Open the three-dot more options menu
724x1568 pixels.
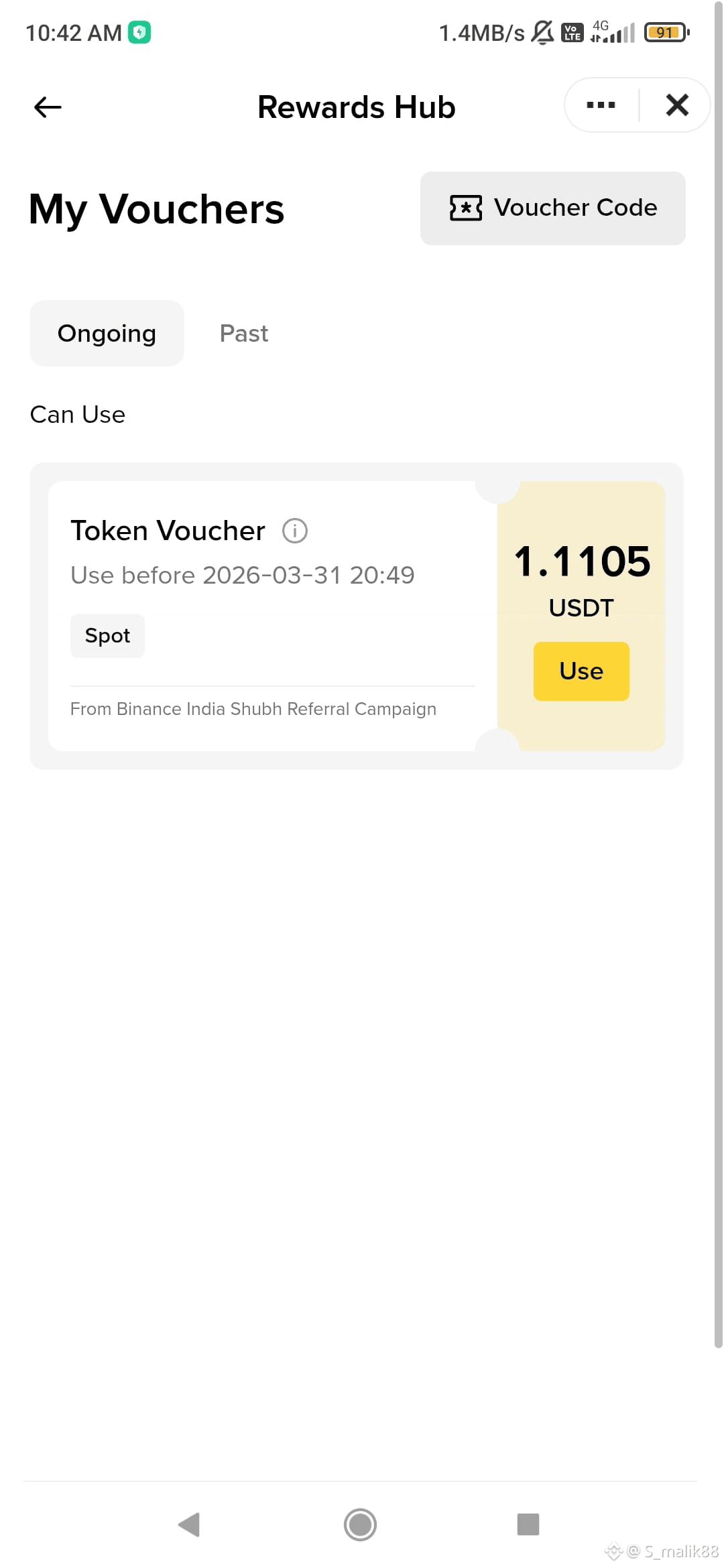click(x=601, y=105)
